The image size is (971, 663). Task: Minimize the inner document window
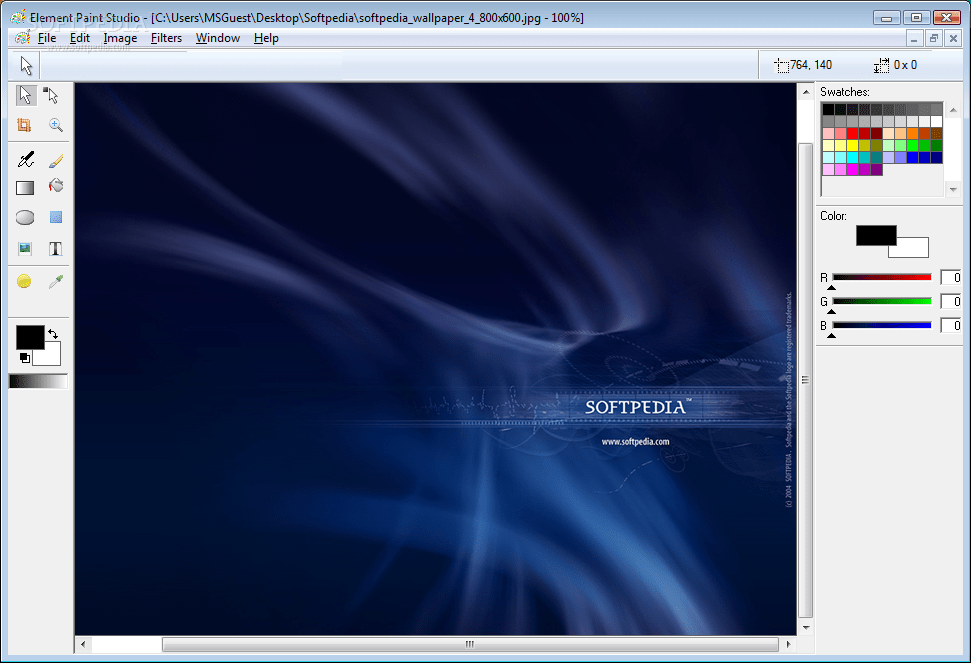pyautogui.click(x=914, y=38)
